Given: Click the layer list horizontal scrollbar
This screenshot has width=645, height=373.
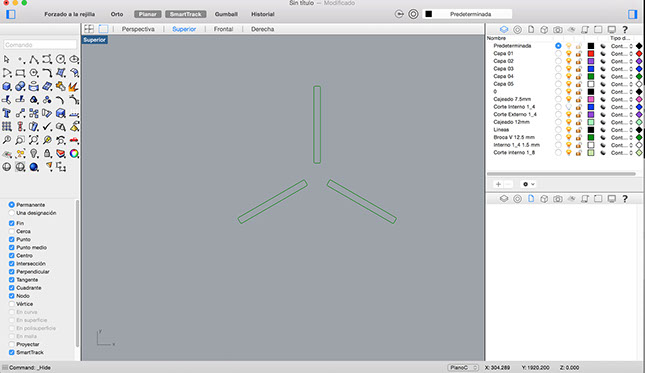Looking at the screenshot, I should point(561,174).
